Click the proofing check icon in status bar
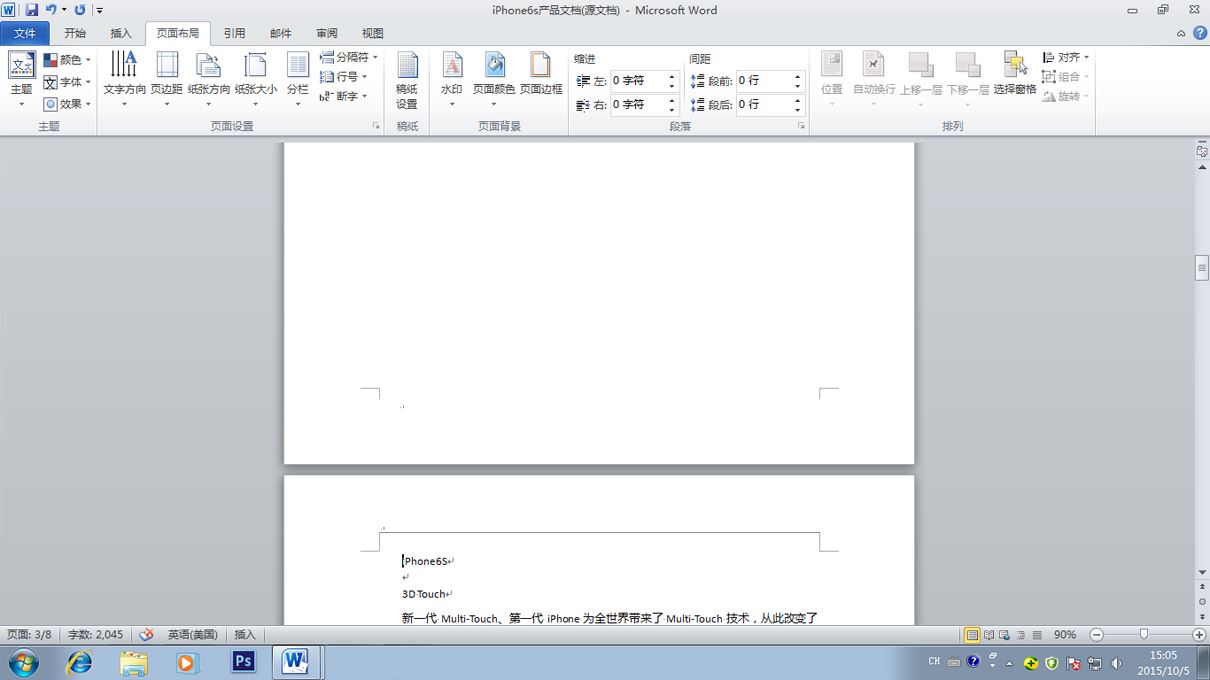The width and height of the screenshot is (1210, 680). (147, 635)
